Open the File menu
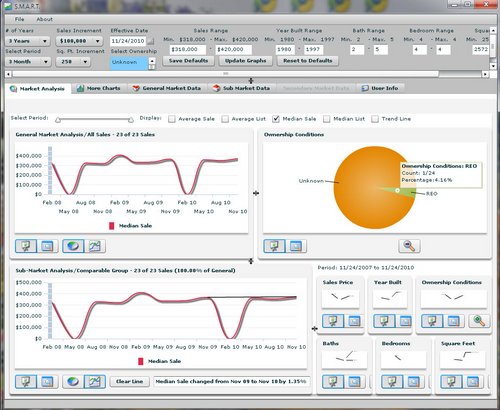The width and height of the screenshot is (500, 410). coord(19,19)
